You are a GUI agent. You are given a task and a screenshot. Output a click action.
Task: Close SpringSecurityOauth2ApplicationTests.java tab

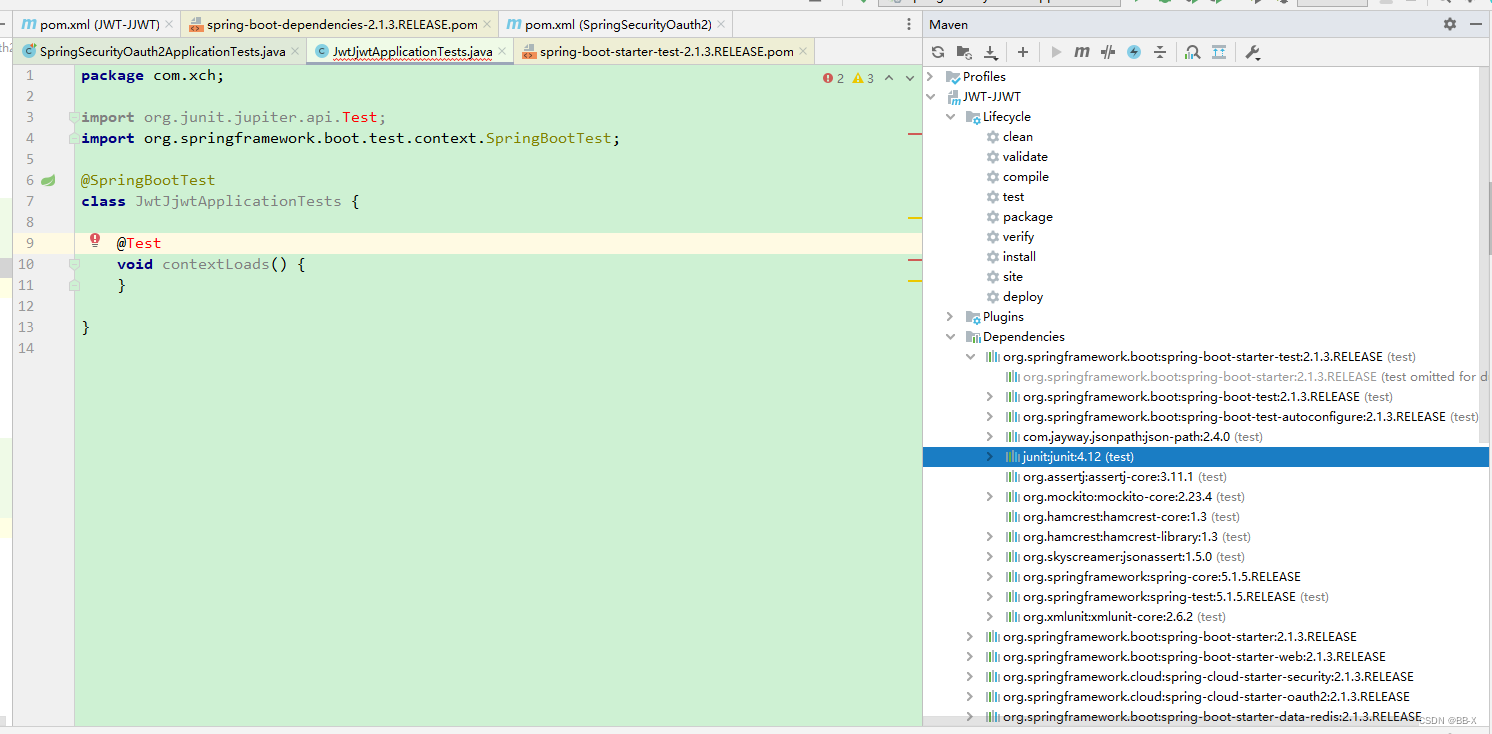click(x=295, y=51)
